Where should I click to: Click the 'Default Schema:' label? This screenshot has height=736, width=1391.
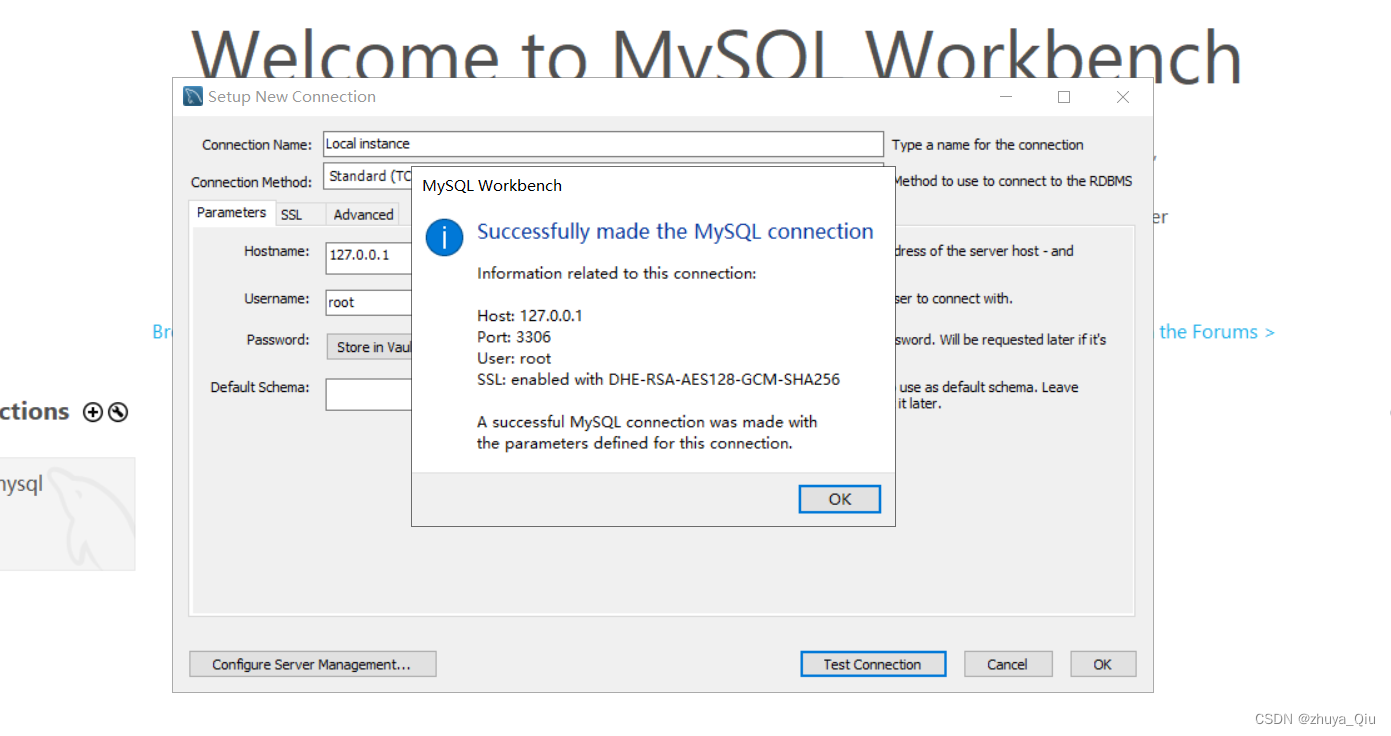(x=260, y=387)
